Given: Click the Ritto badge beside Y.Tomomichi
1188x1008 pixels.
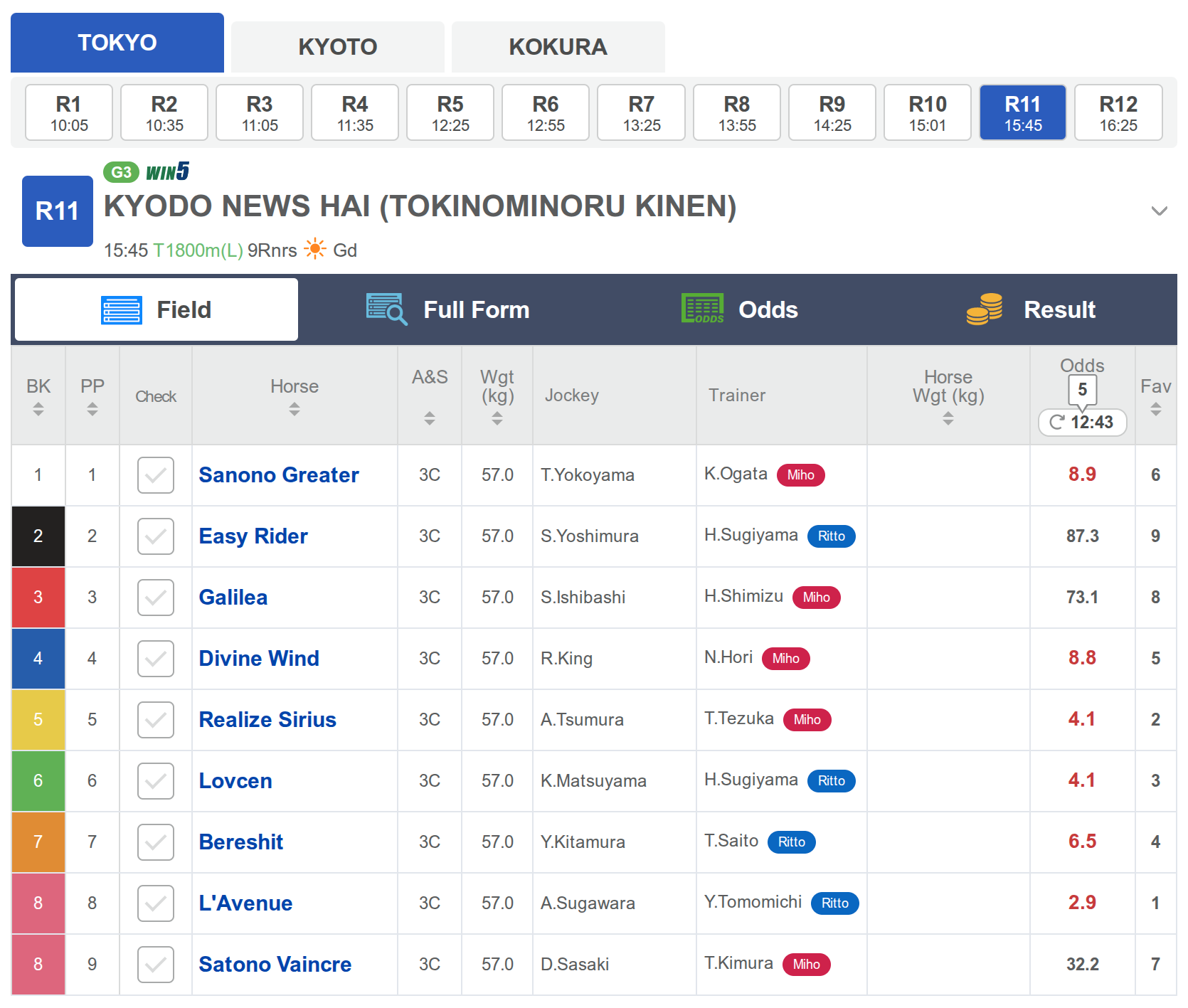Looking at the screenshot, I should coord(835,903).
